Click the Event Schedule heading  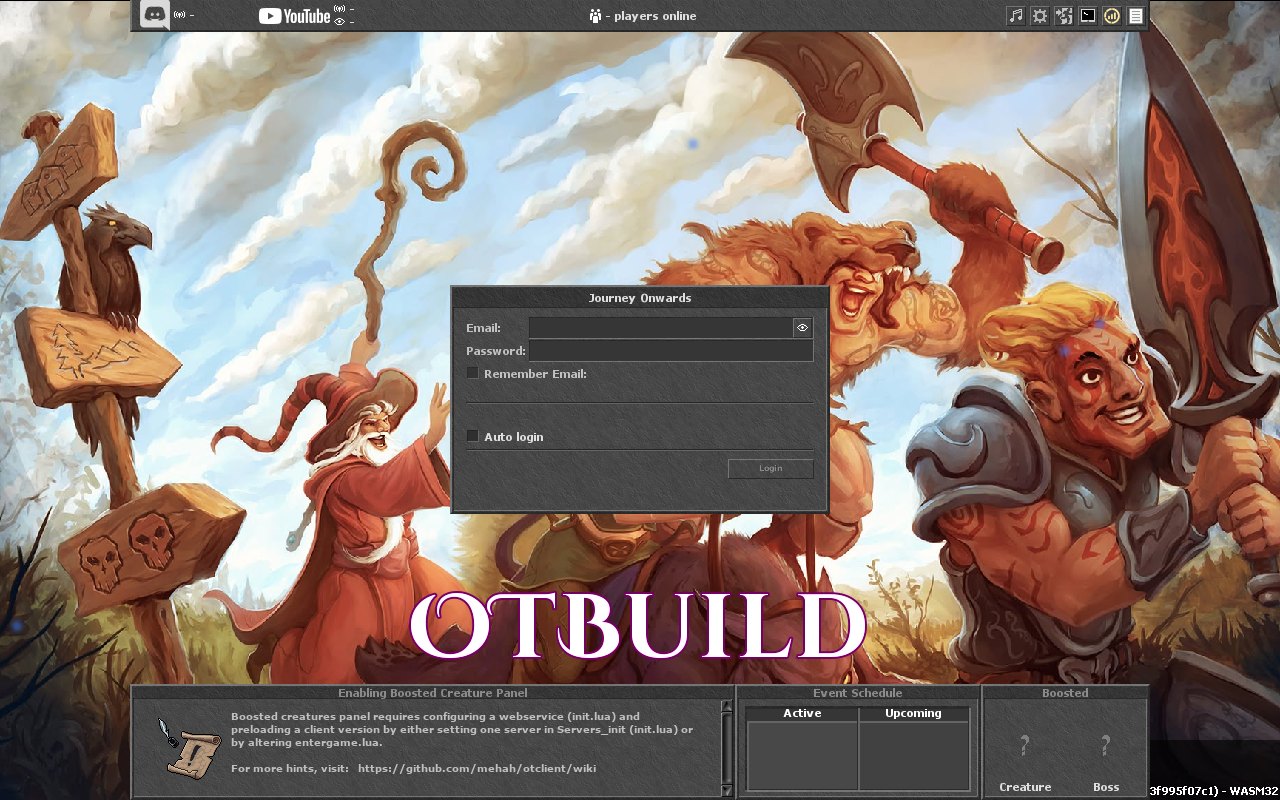858,692
